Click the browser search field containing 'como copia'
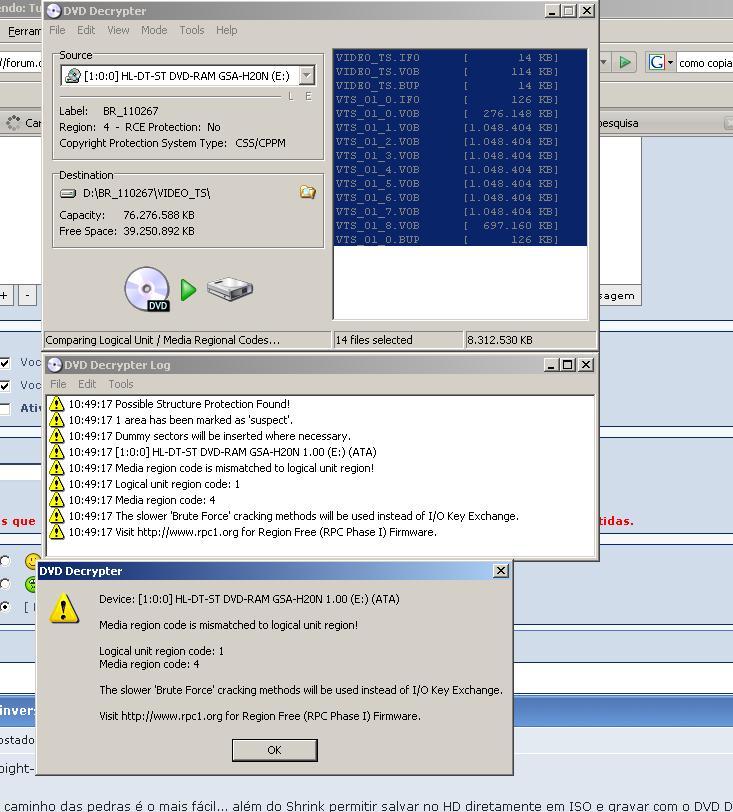The width and height of the screenshot is (733, 812). click(x=705, y=63)
